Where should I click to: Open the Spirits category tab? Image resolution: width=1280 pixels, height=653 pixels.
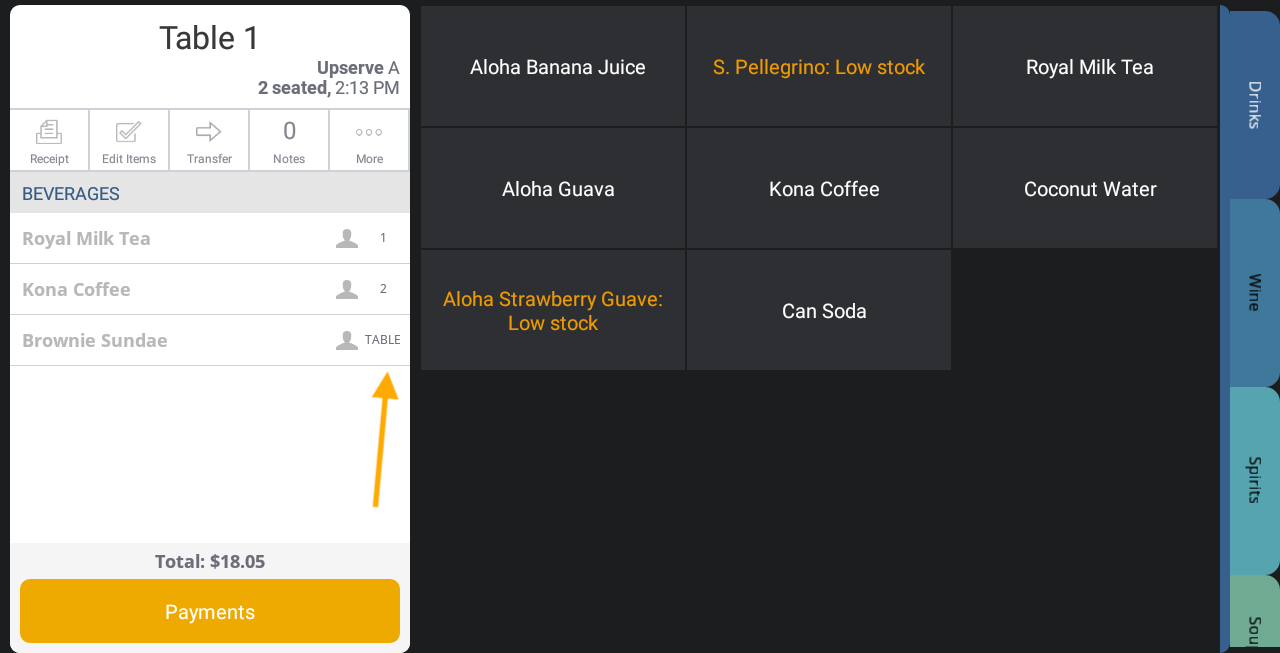click(x=1252, y=480)
